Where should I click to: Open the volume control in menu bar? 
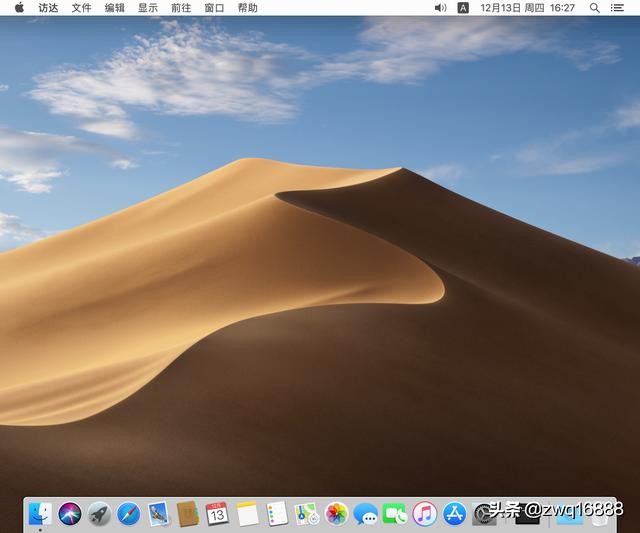point(441,7)
